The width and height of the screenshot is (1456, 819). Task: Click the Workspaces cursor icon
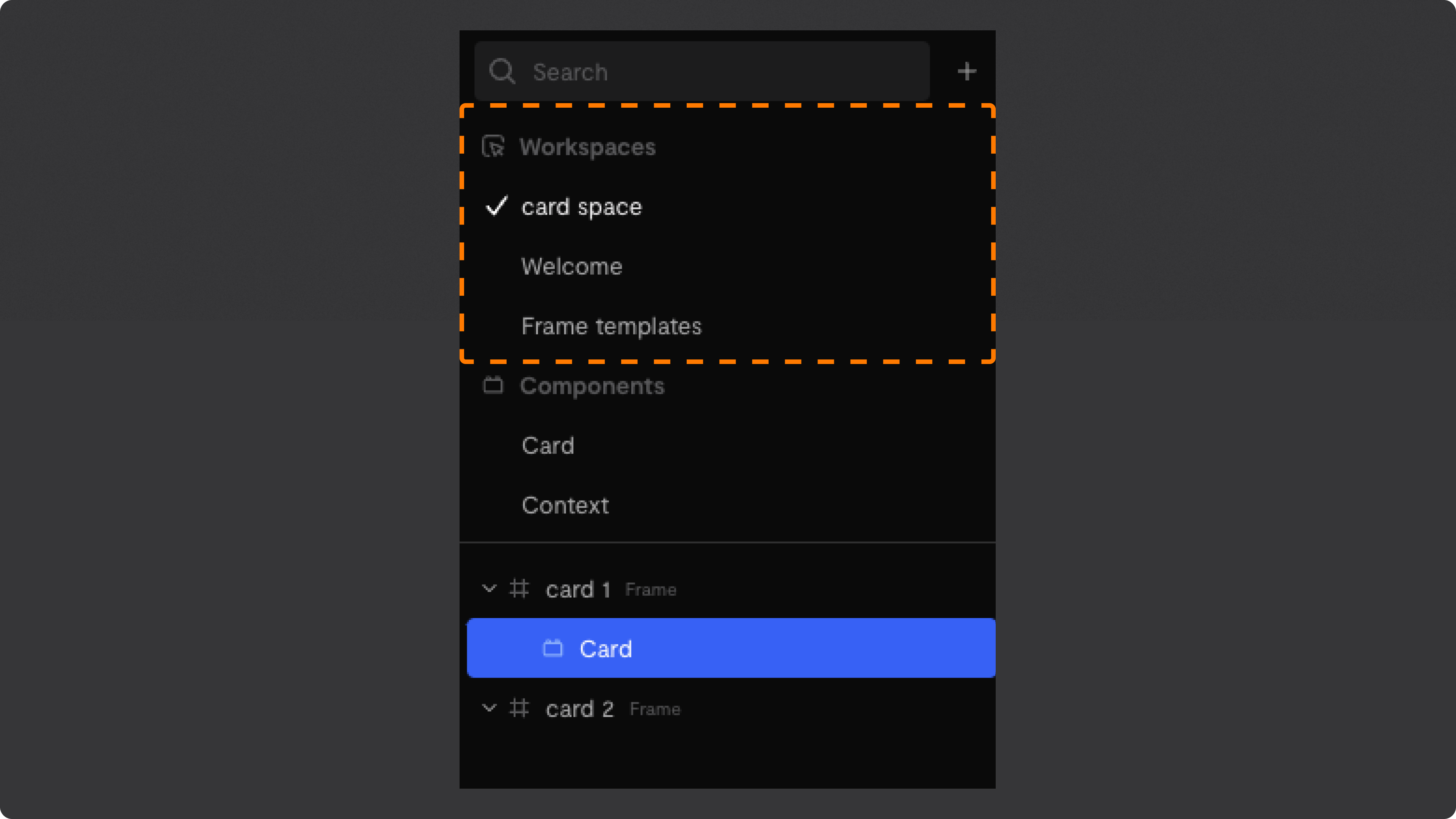[x=493, y=146]
